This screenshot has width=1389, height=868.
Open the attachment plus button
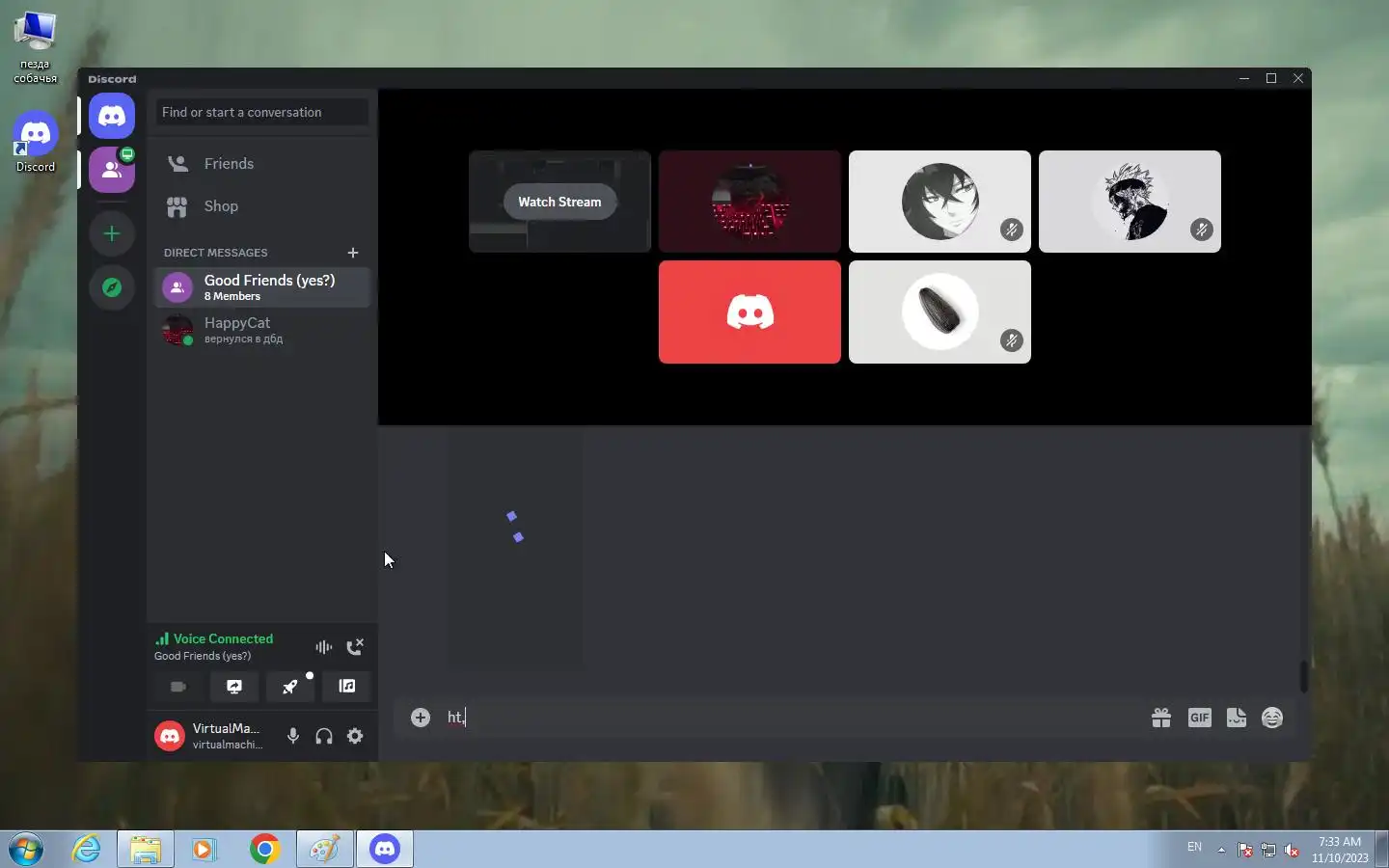(421, 718)
